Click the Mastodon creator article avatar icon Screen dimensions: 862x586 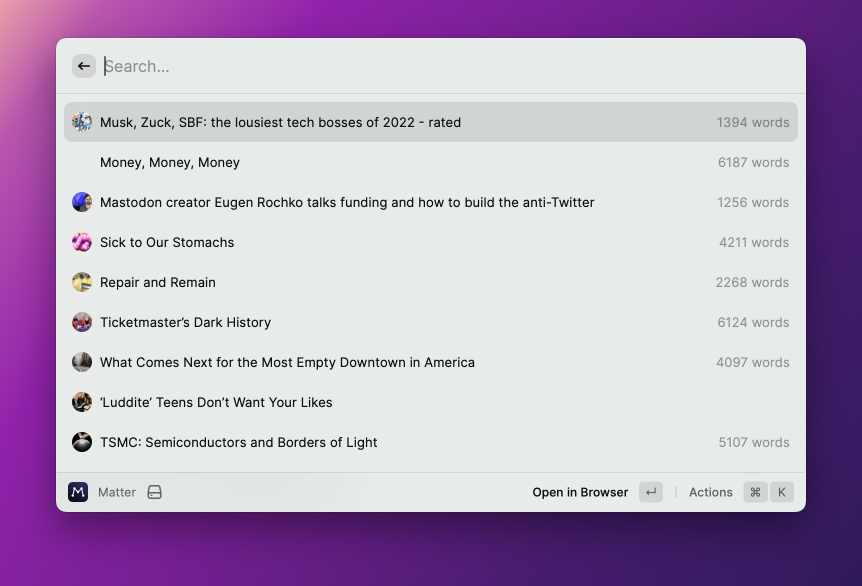pyautogui.click(x=82, y=202)
